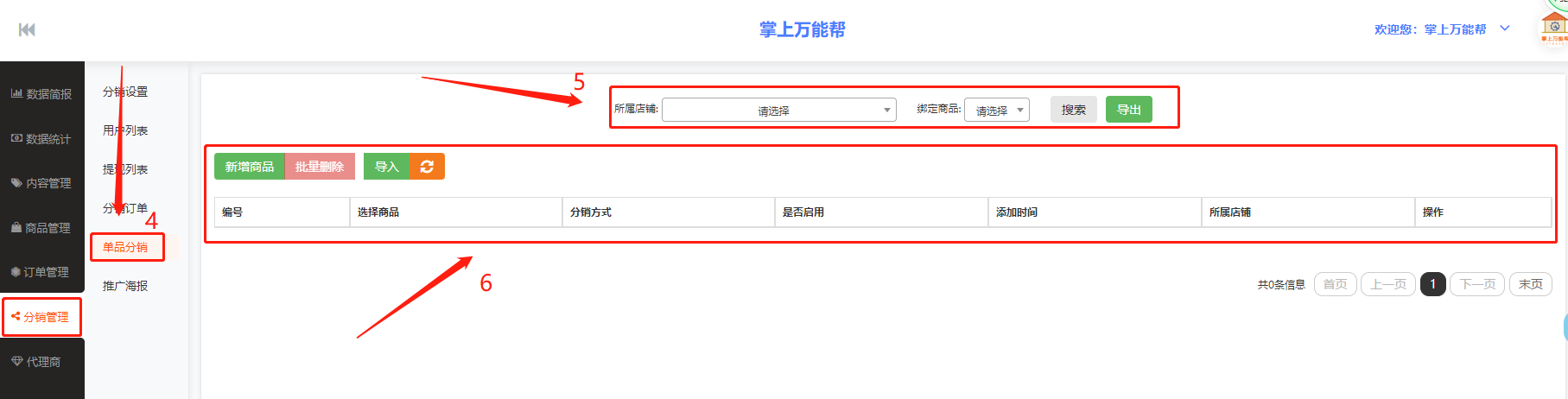This screenshot has height=399, width=1568.
Task: Expand the 绑定商品 dropdown
Action: click(x=996, y=111)
